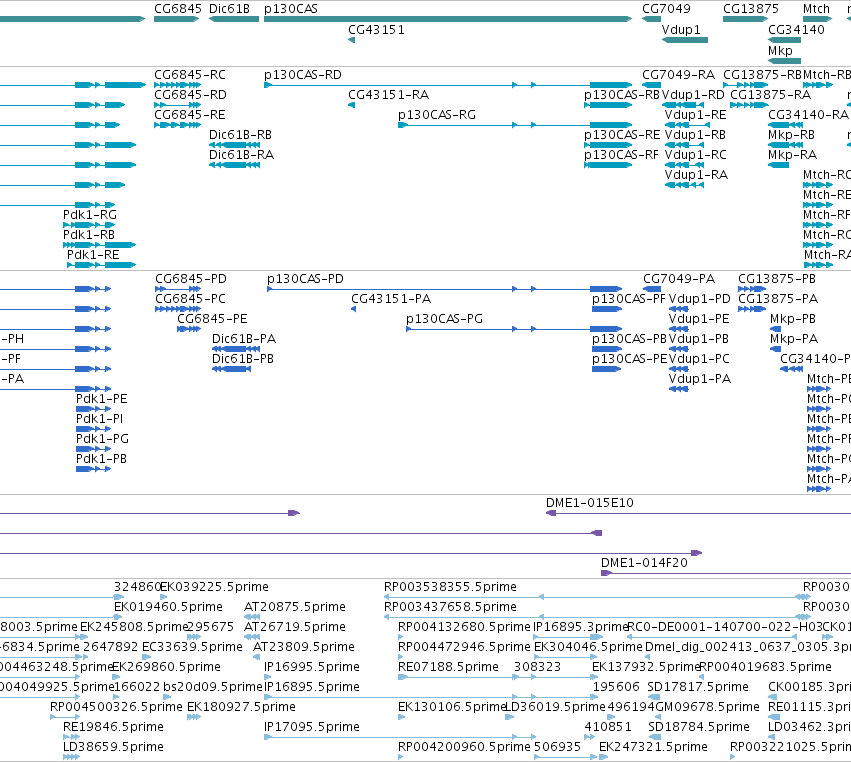Select the CG13875 gene label
This screenshot has height=762, width=851.
(751, 9)
